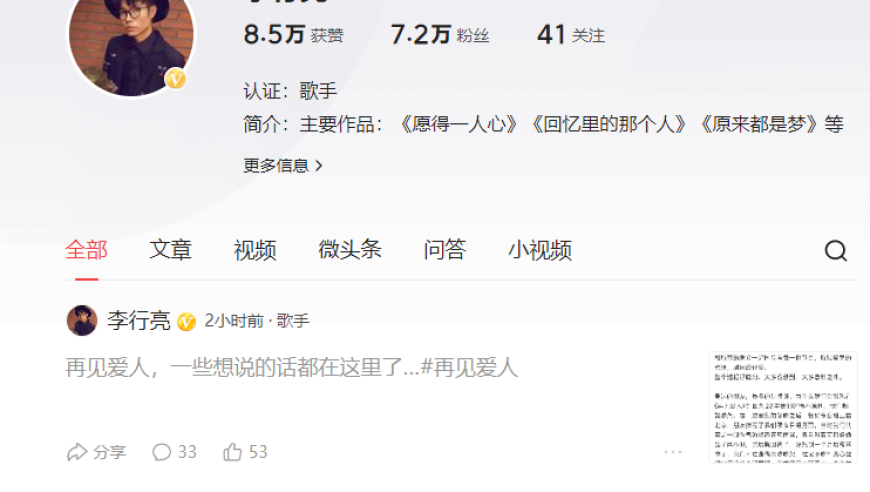The image size is (870, 492).
Task: Open the three-dot more options menu
Action: [673, 452]
